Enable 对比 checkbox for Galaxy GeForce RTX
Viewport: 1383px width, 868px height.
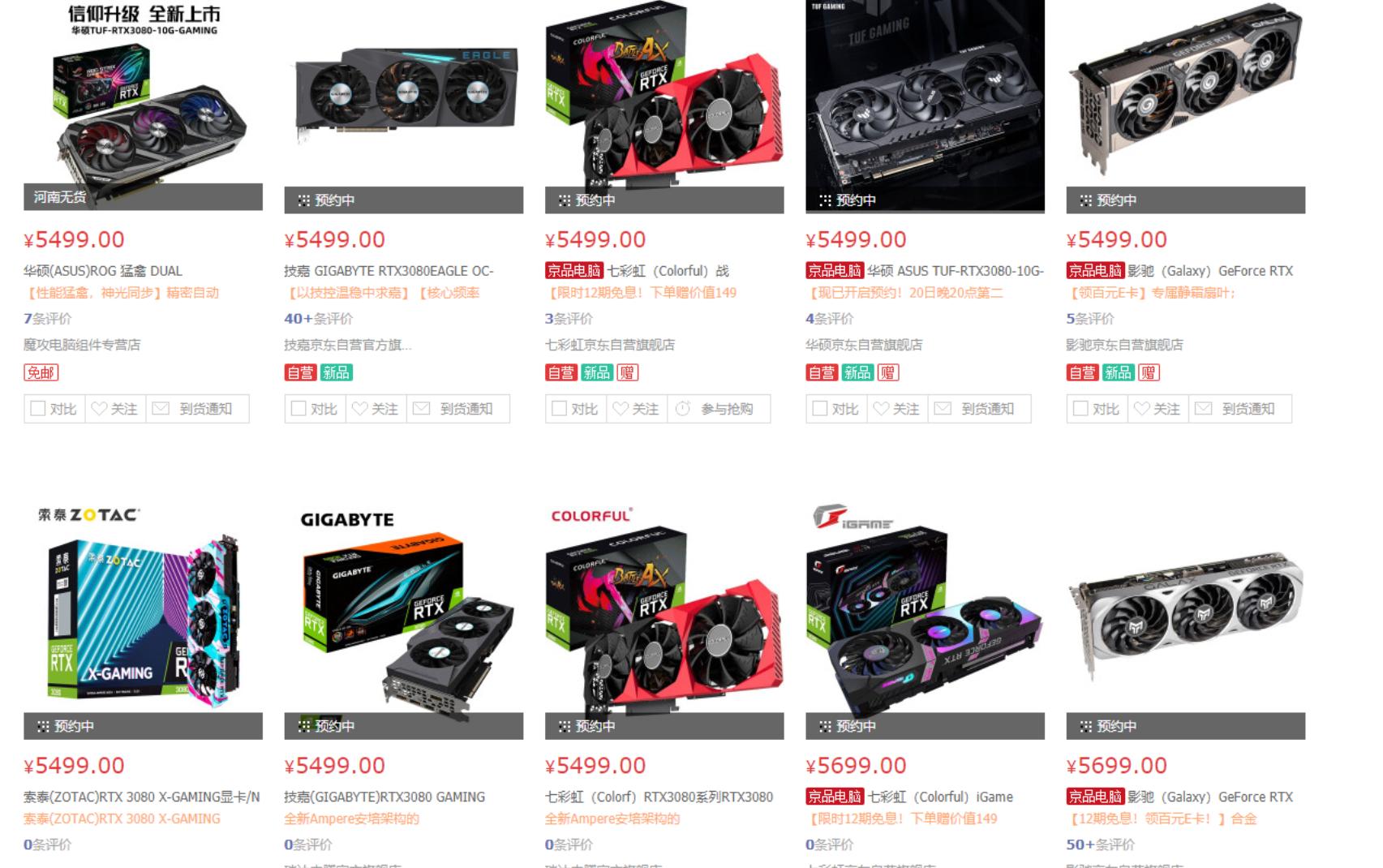point(1080,409)
